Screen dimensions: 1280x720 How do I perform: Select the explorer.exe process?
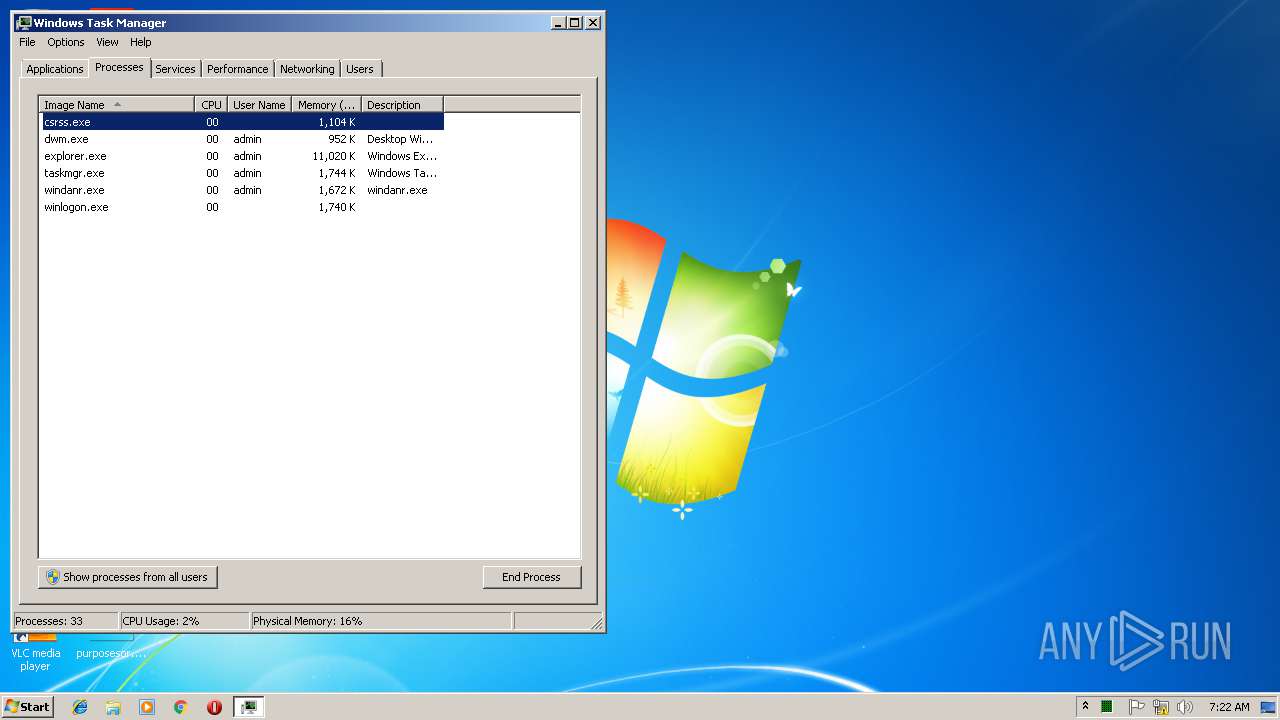pos(75,156)
